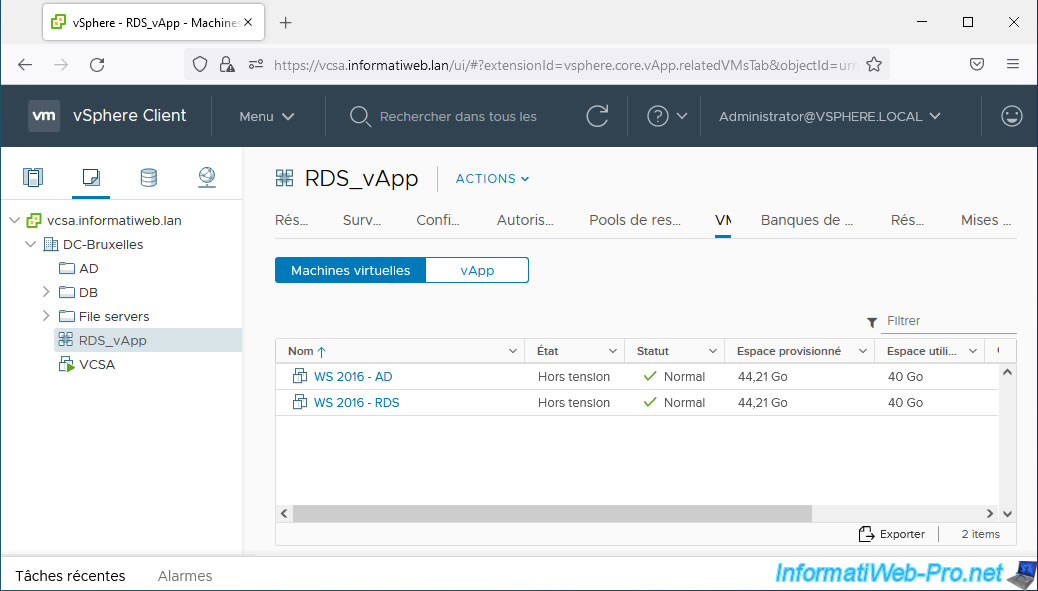The height and width of the screenshot is (591, 1038).
Task: Click the vSphere refresh icon
Action: coord(597,116)
